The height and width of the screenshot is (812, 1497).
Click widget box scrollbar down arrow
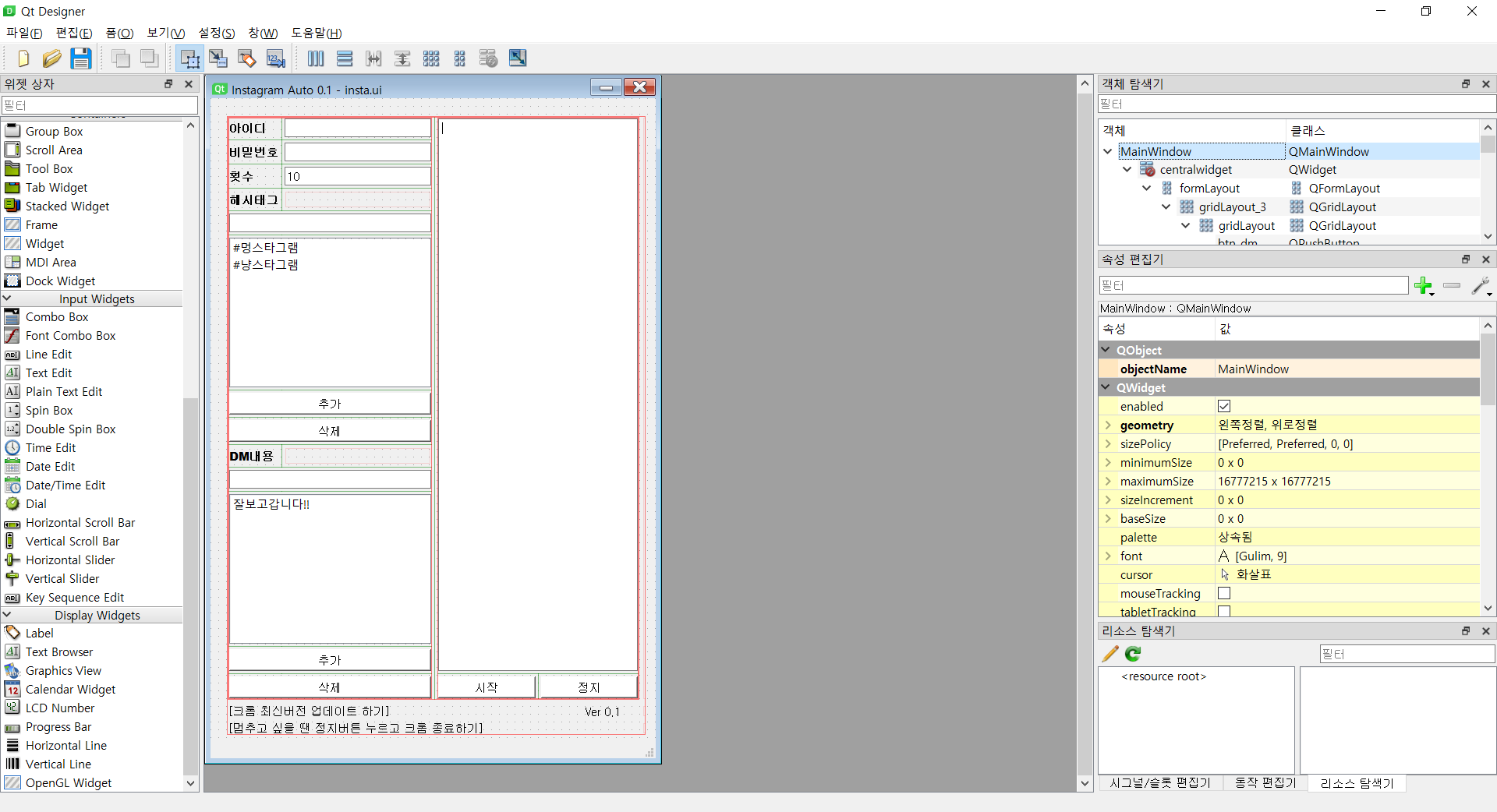(190, 784)
